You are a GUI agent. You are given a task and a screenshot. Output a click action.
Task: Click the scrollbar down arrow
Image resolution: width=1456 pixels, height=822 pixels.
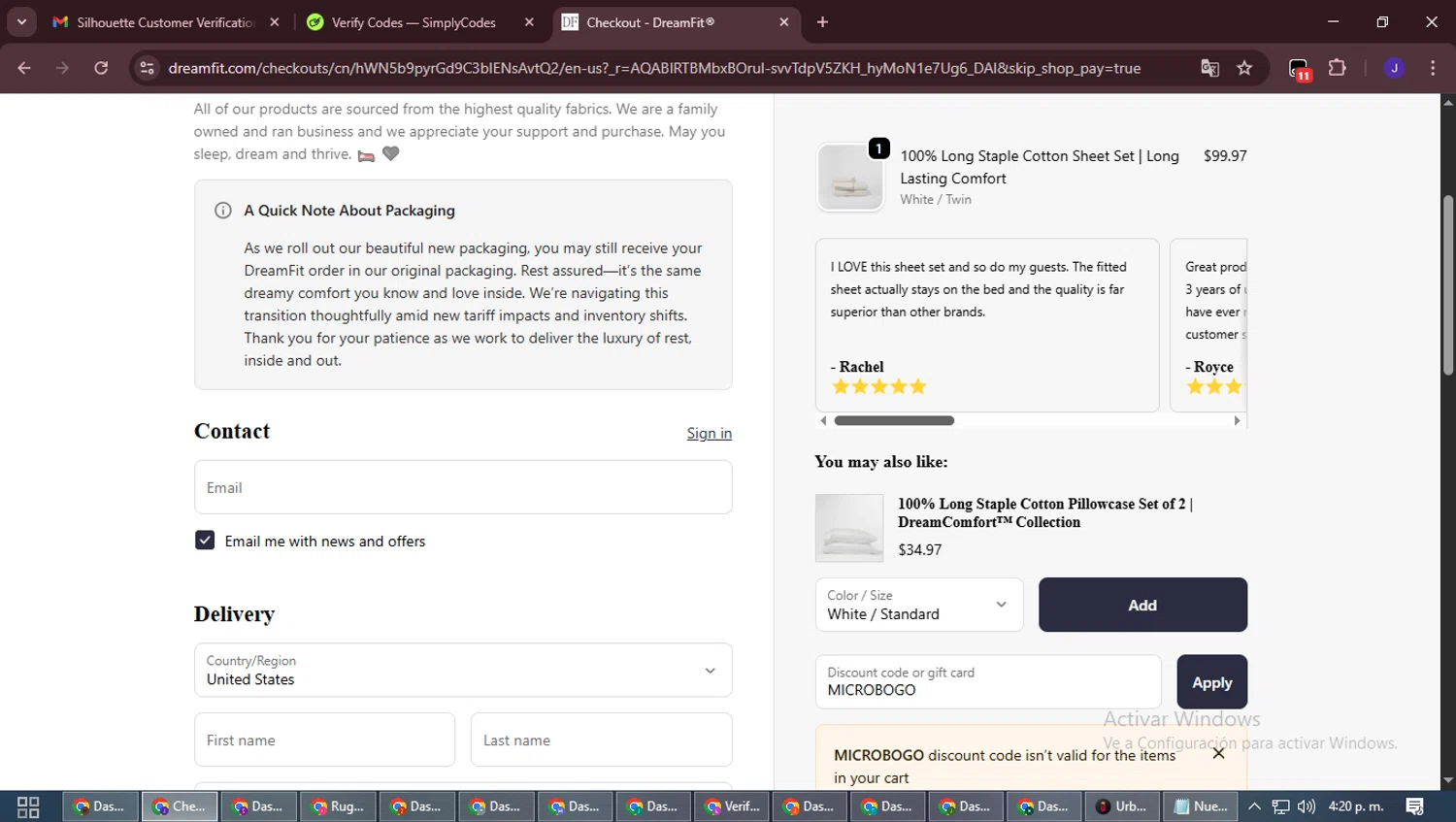[x=1448, y=780]
